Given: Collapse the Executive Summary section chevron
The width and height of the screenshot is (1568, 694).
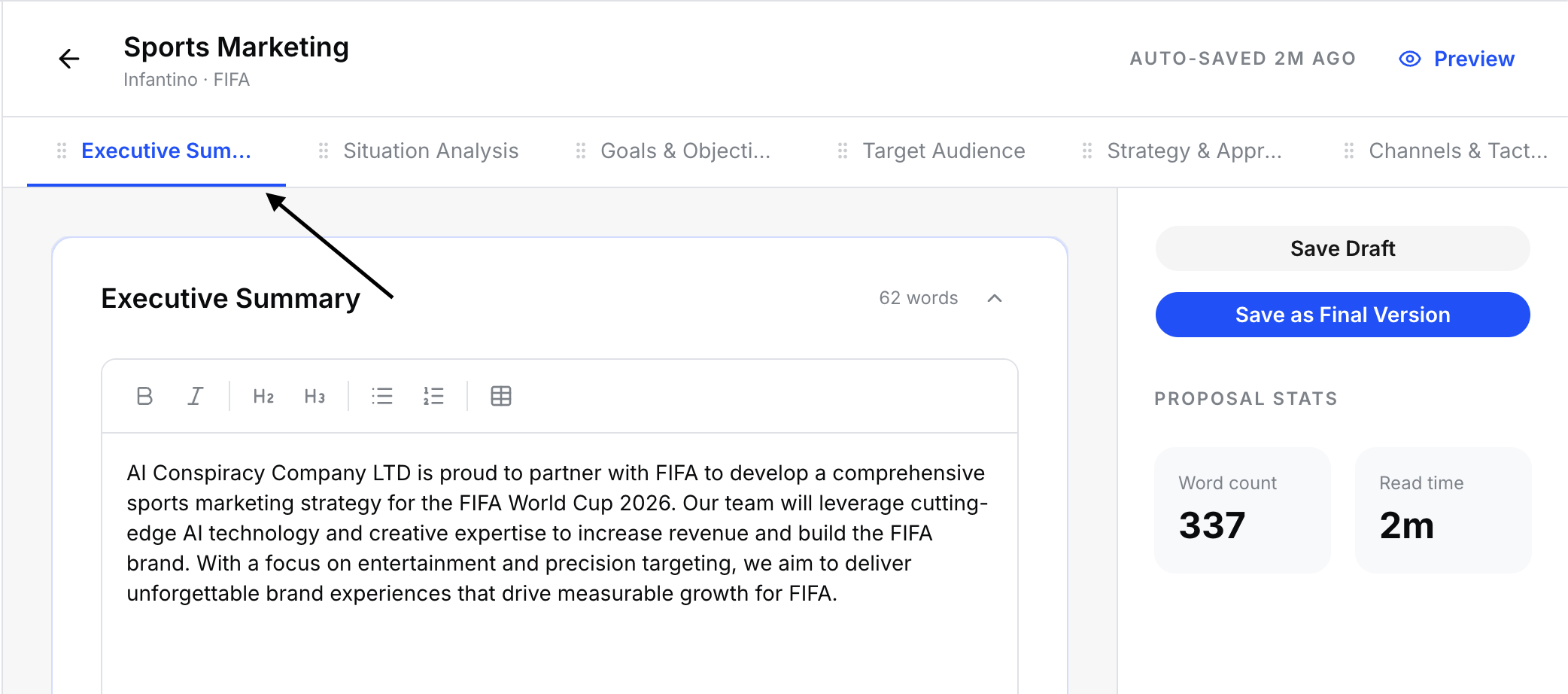Looking at the screenshot, I should click(x=995, y=298).
